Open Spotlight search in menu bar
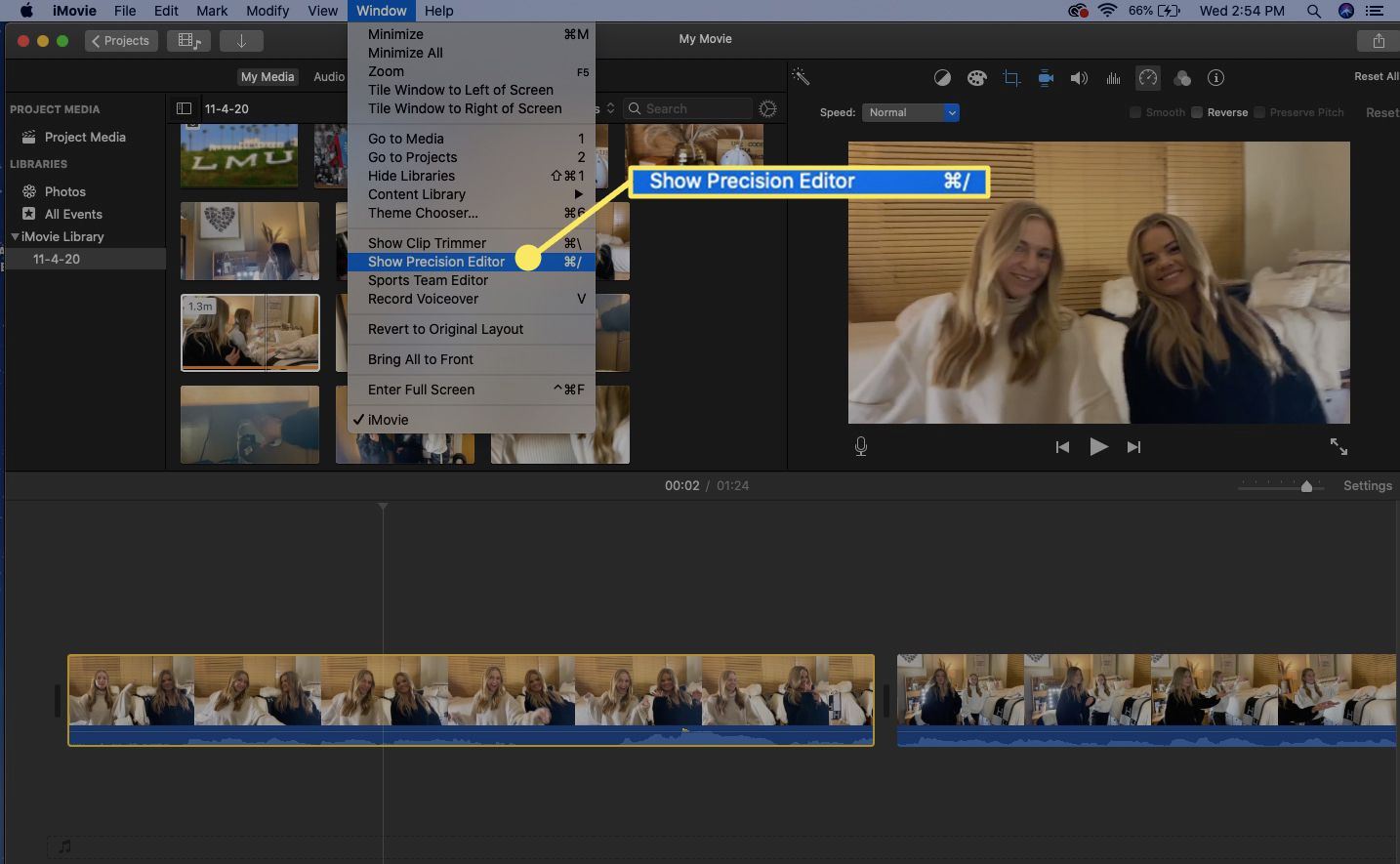Viewport: 1400px width, 864px height. pos(1314,11)
